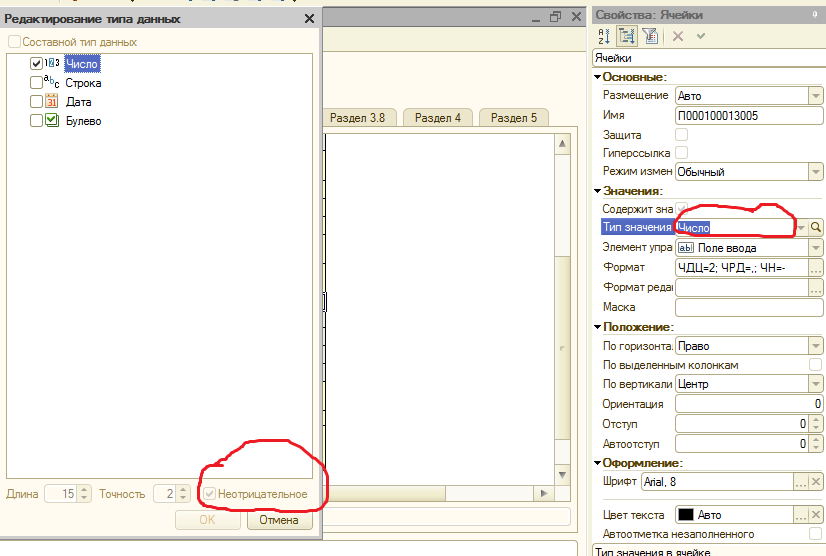Check the Строка type checkbox
This screenshot has width=826, height=556.
[x=37, y=83]
